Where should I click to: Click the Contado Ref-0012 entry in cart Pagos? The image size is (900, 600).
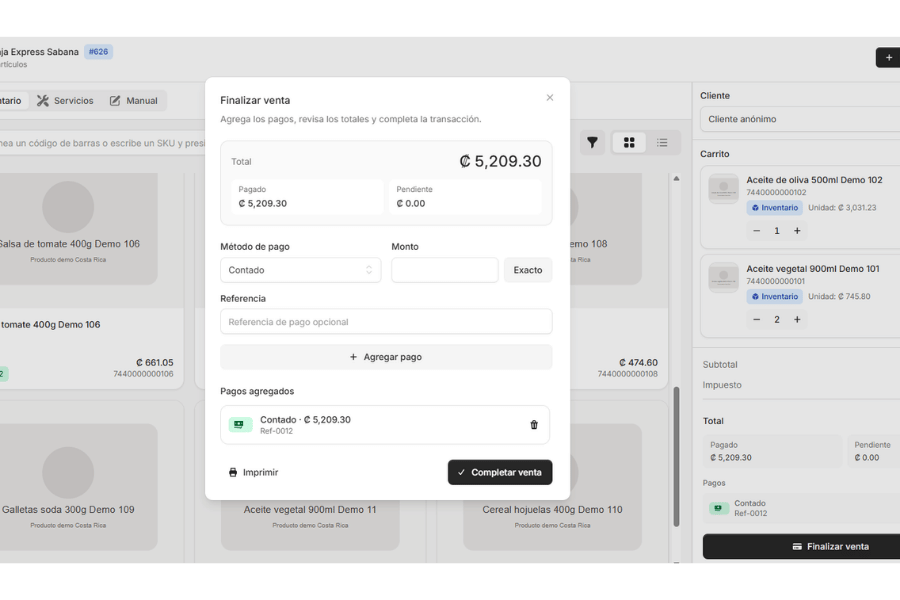point(801,508)
